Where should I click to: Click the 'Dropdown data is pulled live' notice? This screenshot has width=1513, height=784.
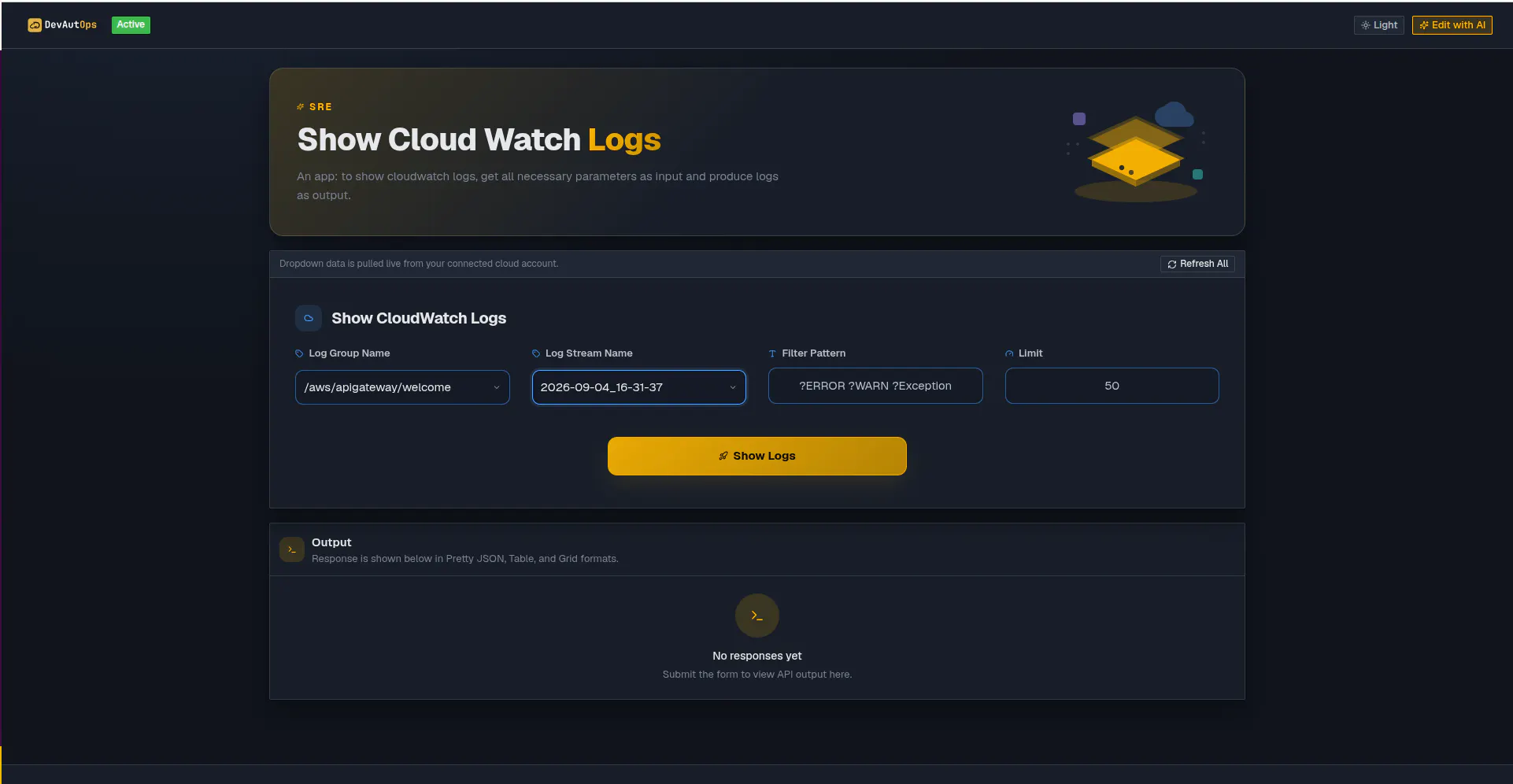(x=419, y=264)
